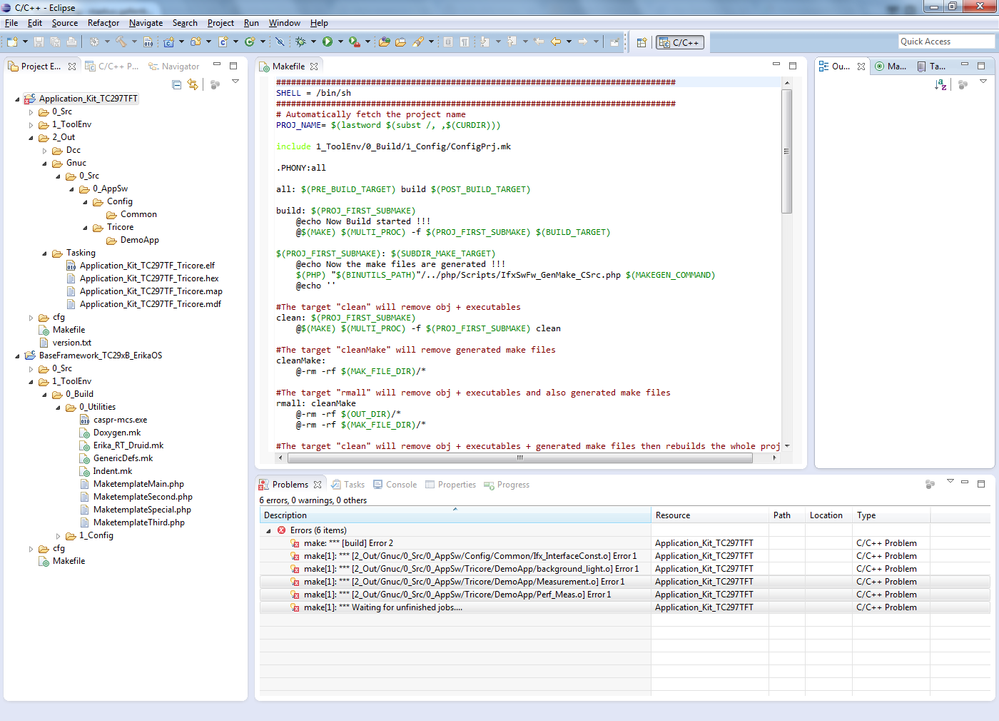Select the C/C++ perspective button
999x721 pixels.
point(680,43)
